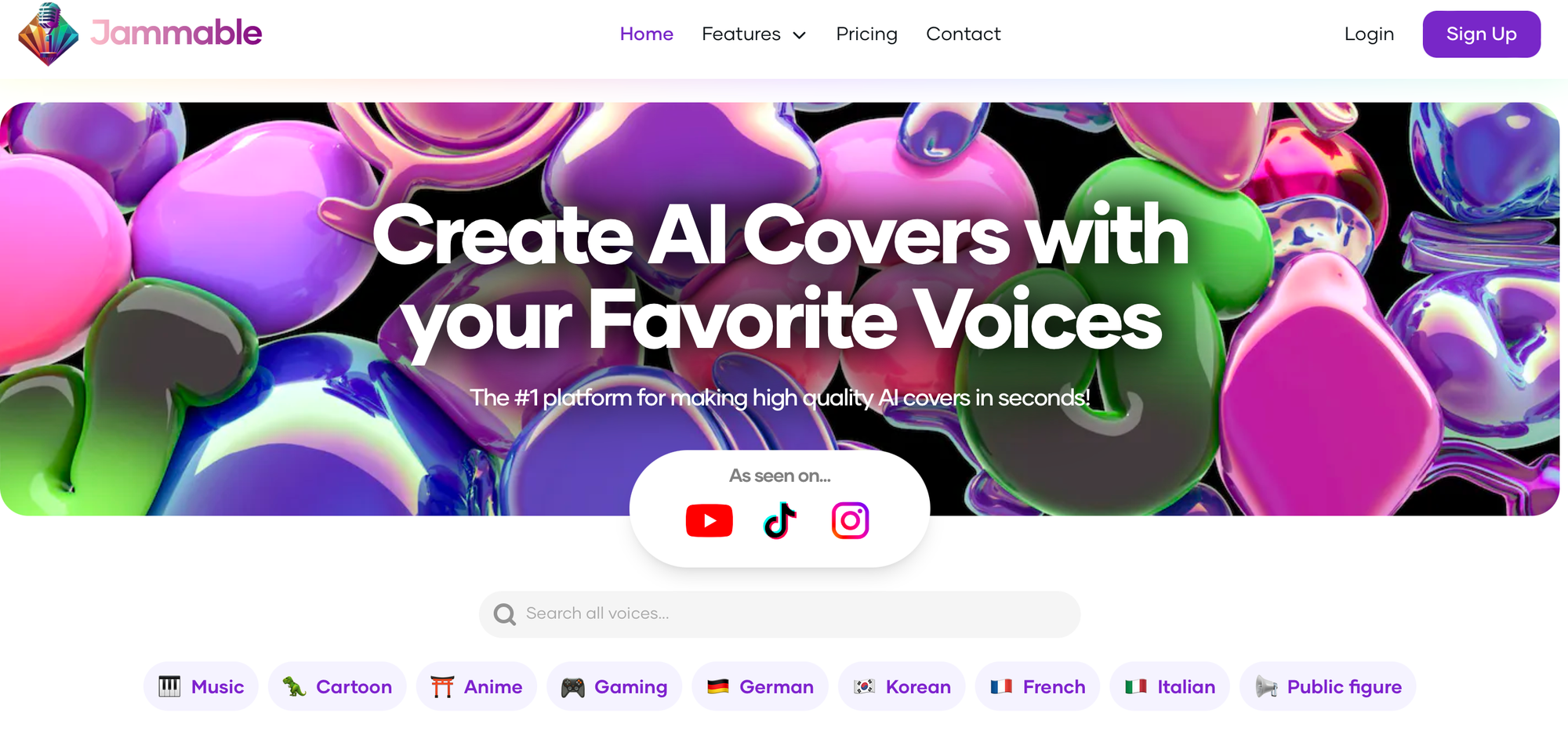The image size is (1568, 731).
Task: Filter voices by Korean flag chip
Action: [x=902, y=686]
